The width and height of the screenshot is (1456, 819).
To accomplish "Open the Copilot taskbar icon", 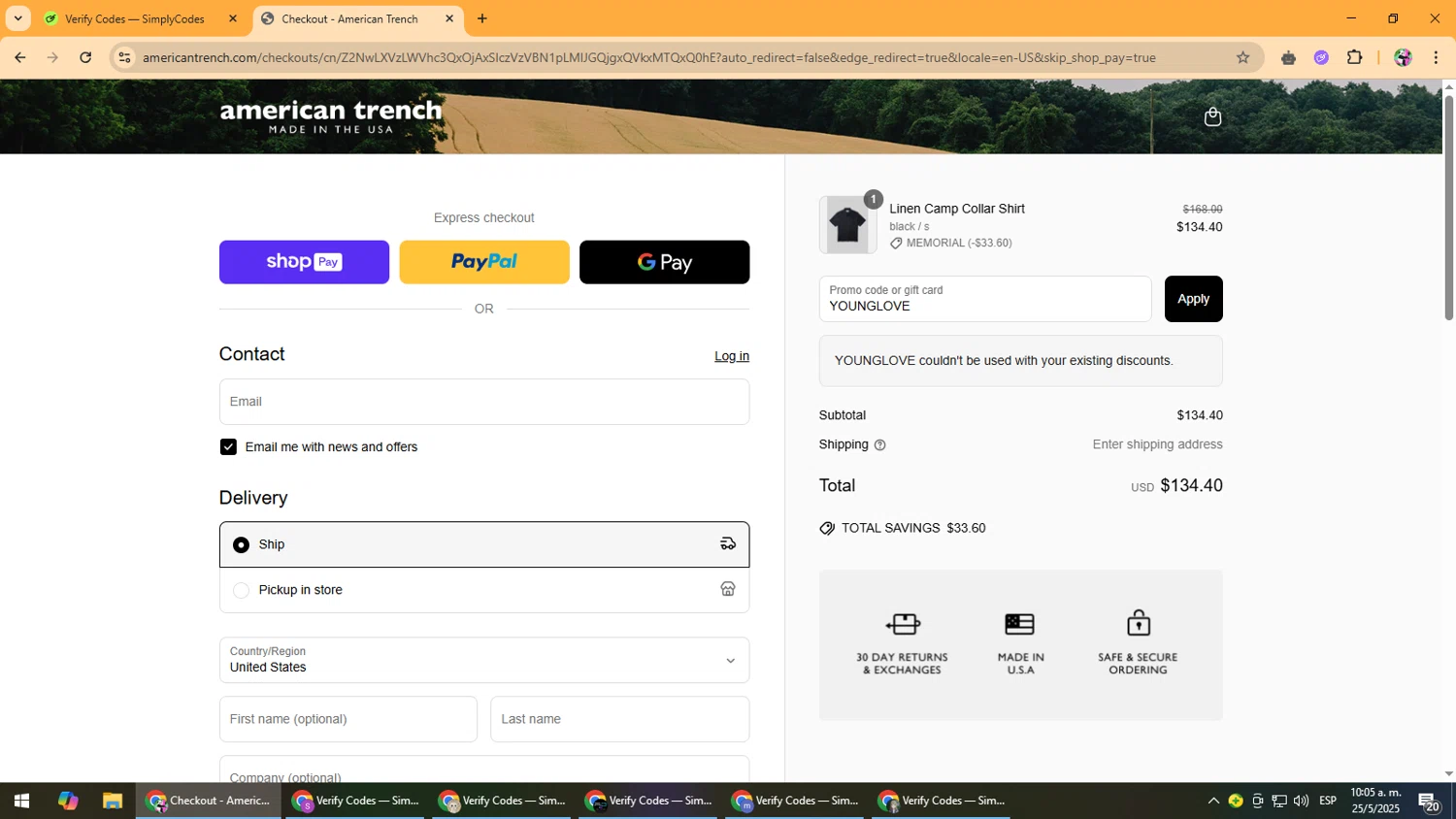I will click(67, 801).
